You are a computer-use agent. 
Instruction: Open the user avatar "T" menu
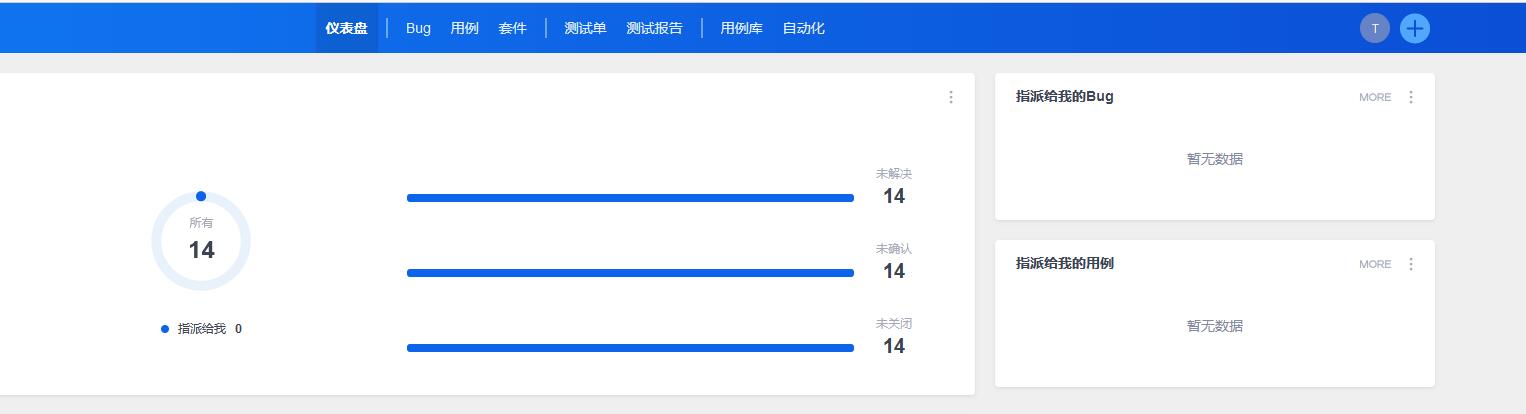[x=1375, y=29]
